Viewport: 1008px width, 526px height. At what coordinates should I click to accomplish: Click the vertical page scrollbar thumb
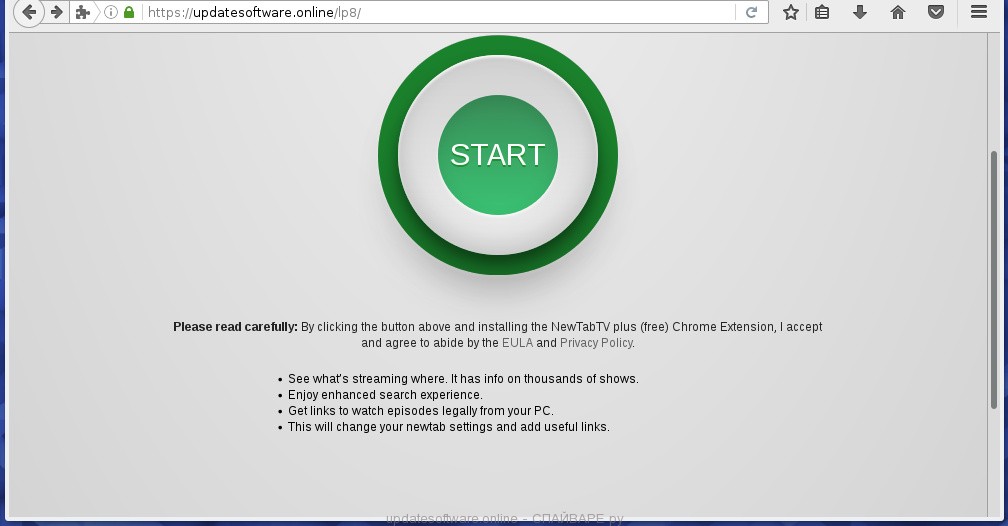pyautogui.click(x=993, y=280)
